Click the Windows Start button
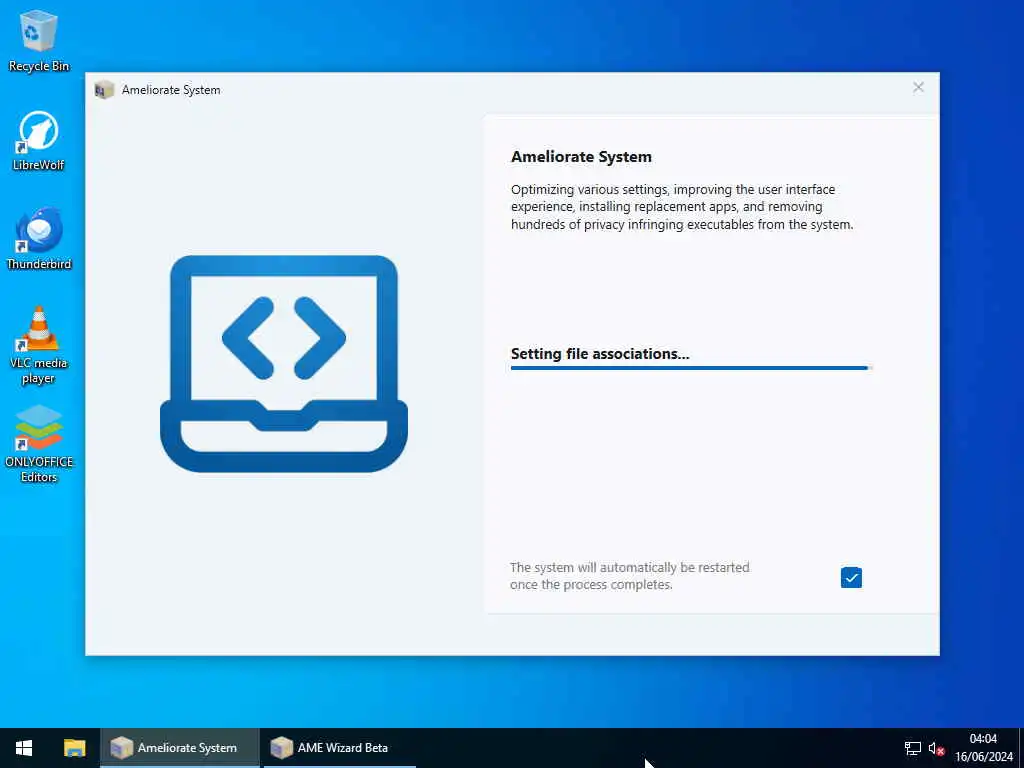 (24, 748)
